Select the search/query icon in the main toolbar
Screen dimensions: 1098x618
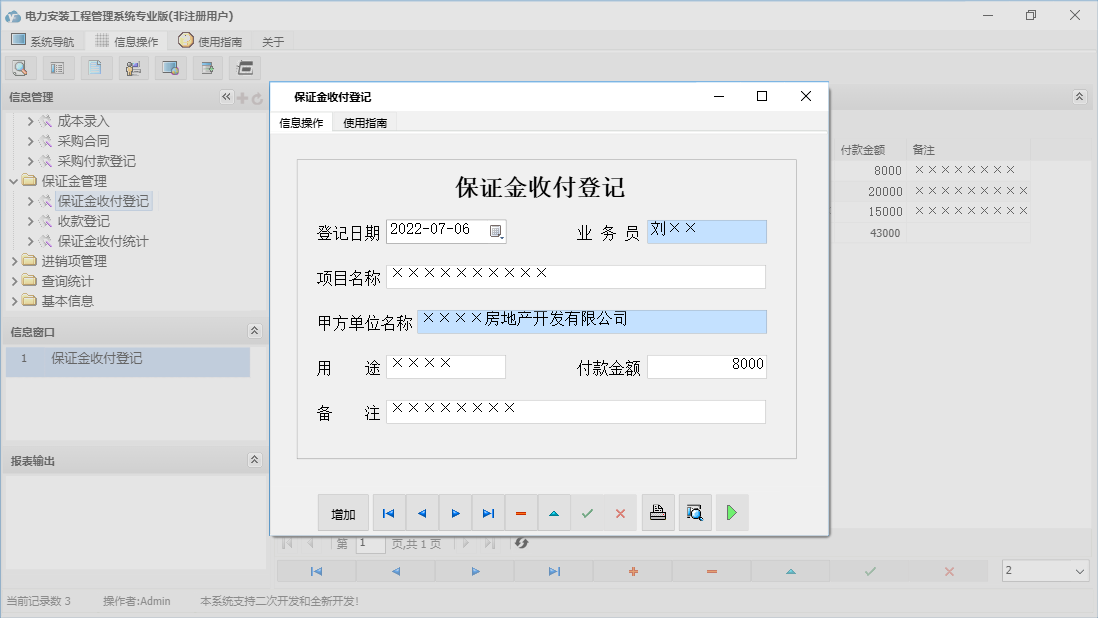20,67
